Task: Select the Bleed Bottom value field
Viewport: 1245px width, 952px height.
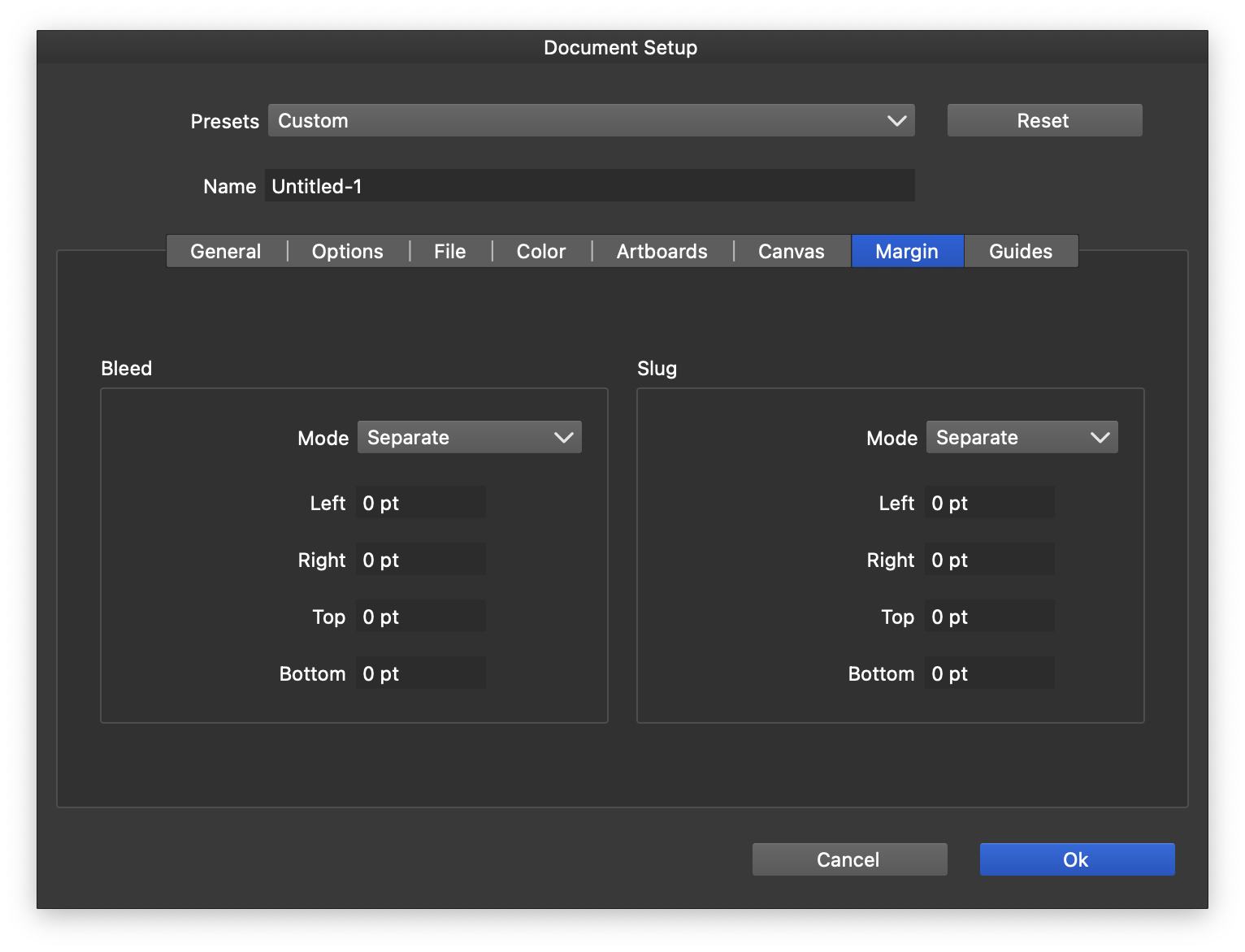Action: (421, 673)
